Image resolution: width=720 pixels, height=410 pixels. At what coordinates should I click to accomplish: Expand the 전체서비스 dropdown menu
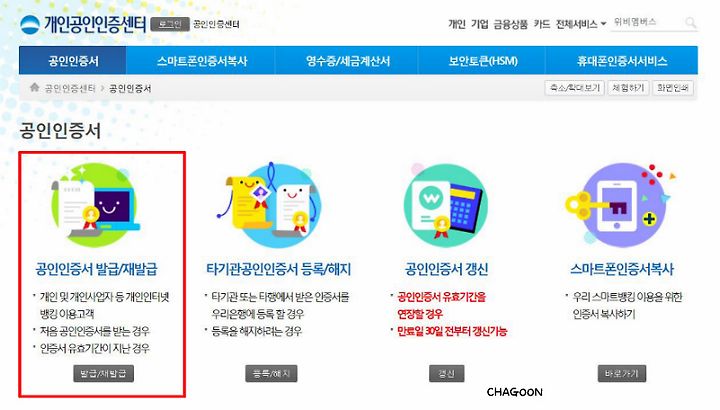pos(581,24)
